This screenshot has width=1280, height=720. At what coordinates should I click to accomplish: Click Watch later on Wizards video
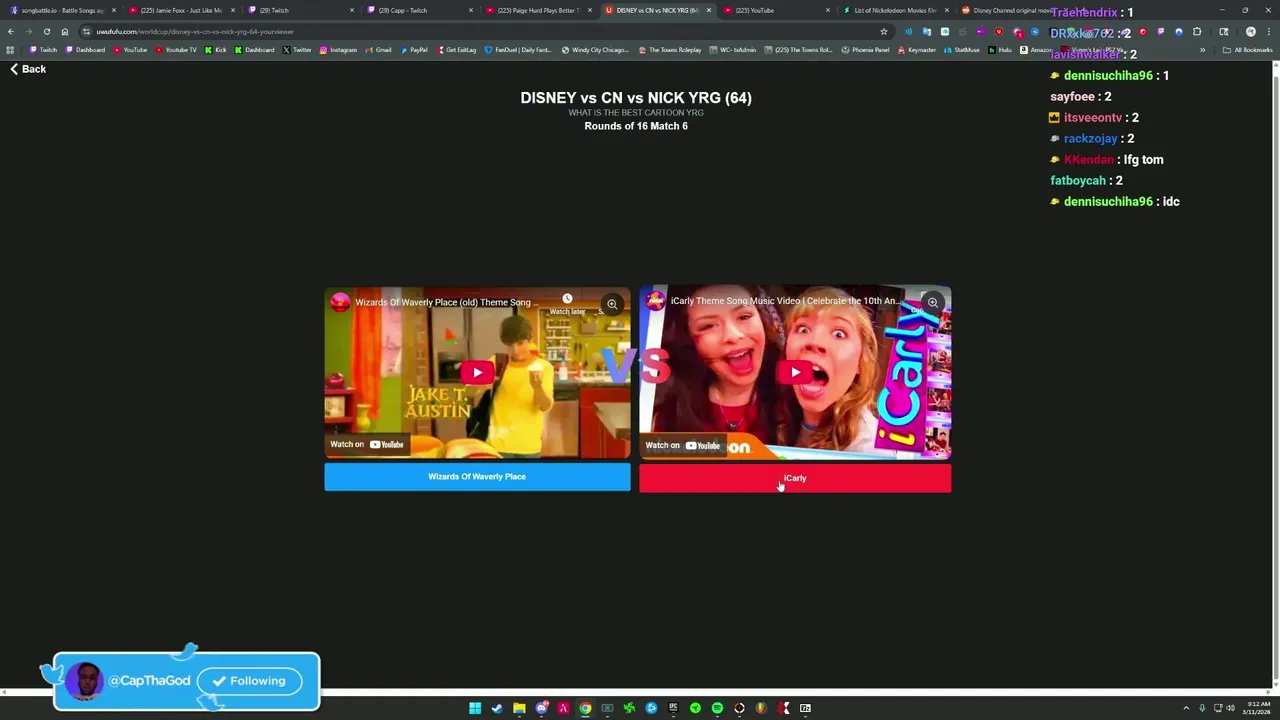(x=567, y=304)
